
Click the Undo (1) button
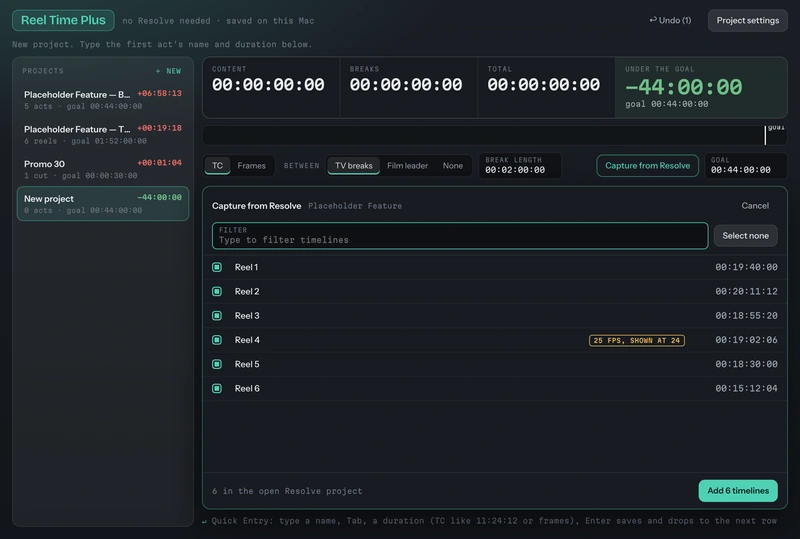point(670,20)
